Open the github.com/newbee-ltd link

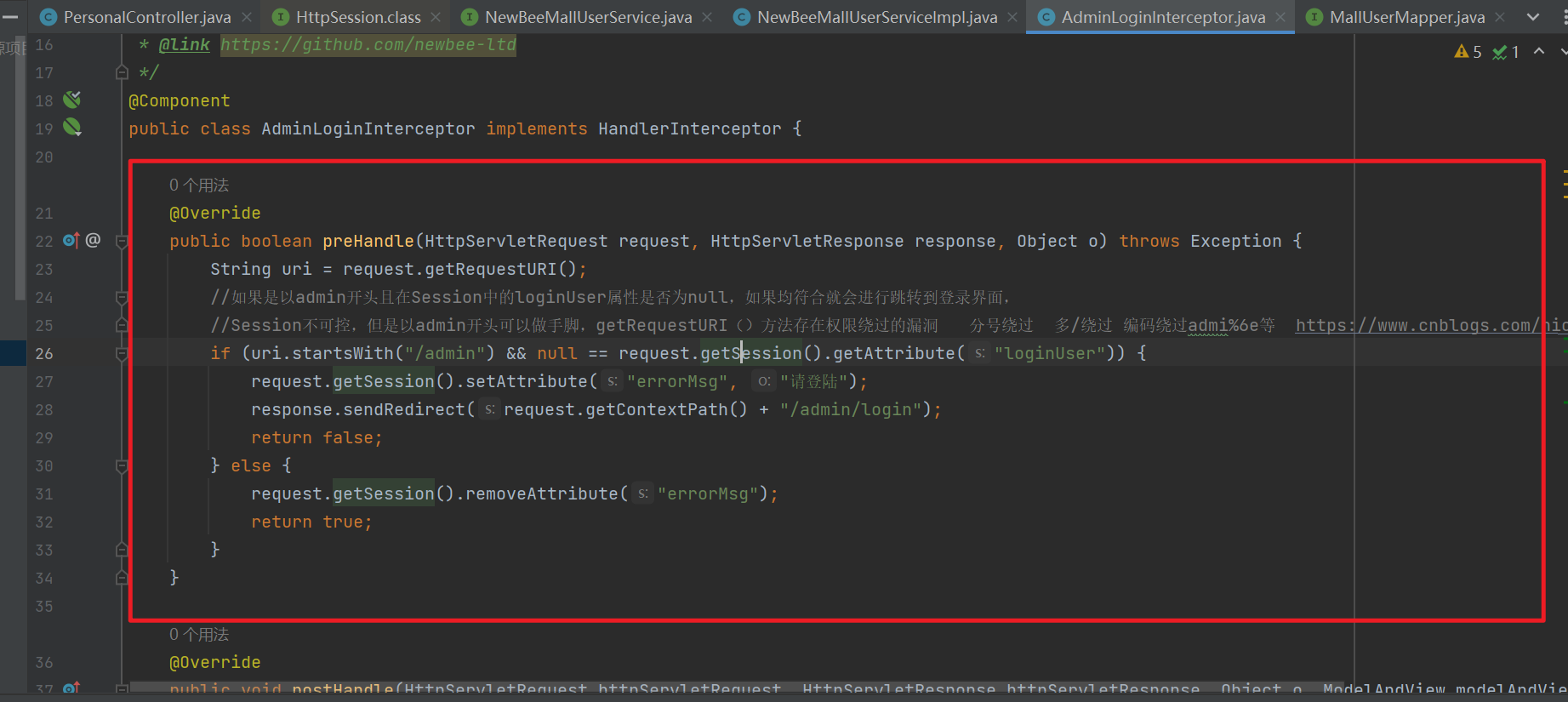point(368,45)
